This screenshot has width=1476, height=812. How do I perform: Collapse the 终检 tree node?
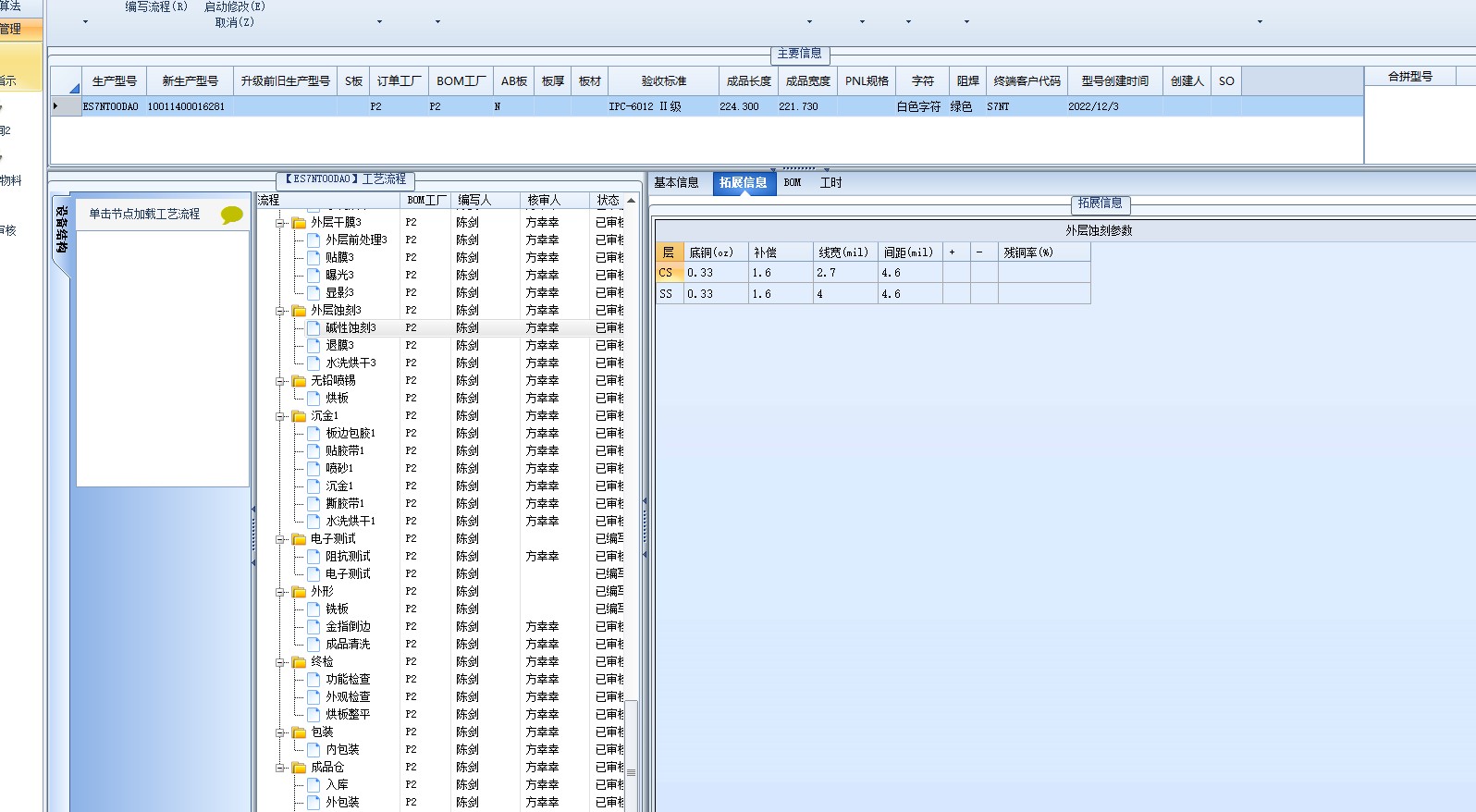point(280,662)
